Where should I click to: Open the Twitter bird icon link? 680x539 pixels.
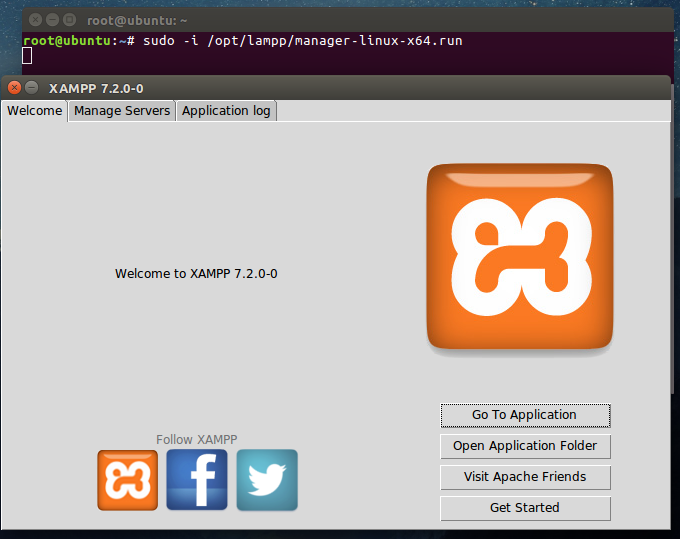coord(267,480)
